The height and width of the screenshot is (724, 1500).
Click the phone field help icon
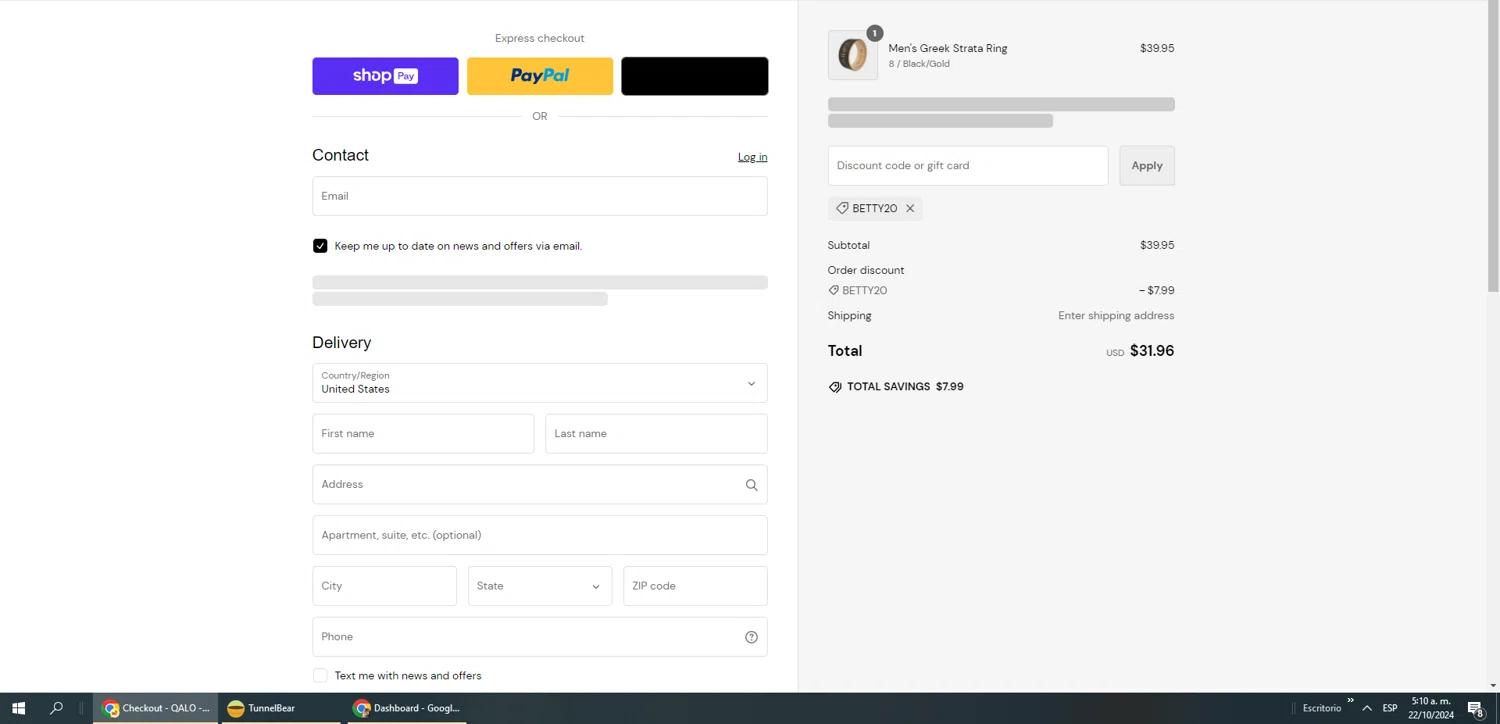point(751,637)
